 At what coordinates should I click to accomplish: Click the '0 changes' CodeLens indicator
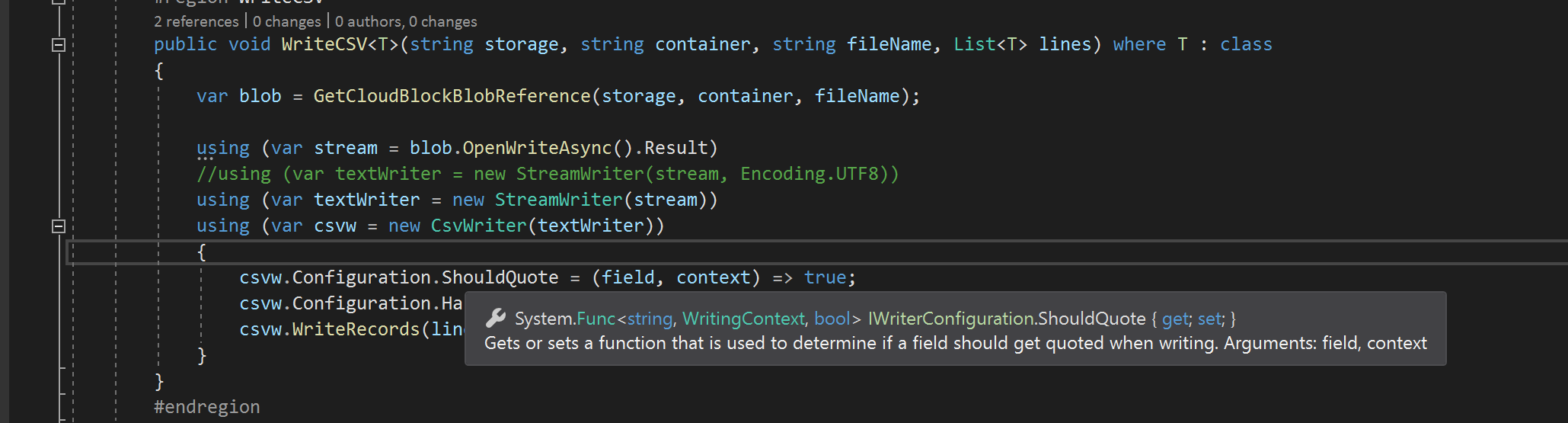tap(286, 22)
